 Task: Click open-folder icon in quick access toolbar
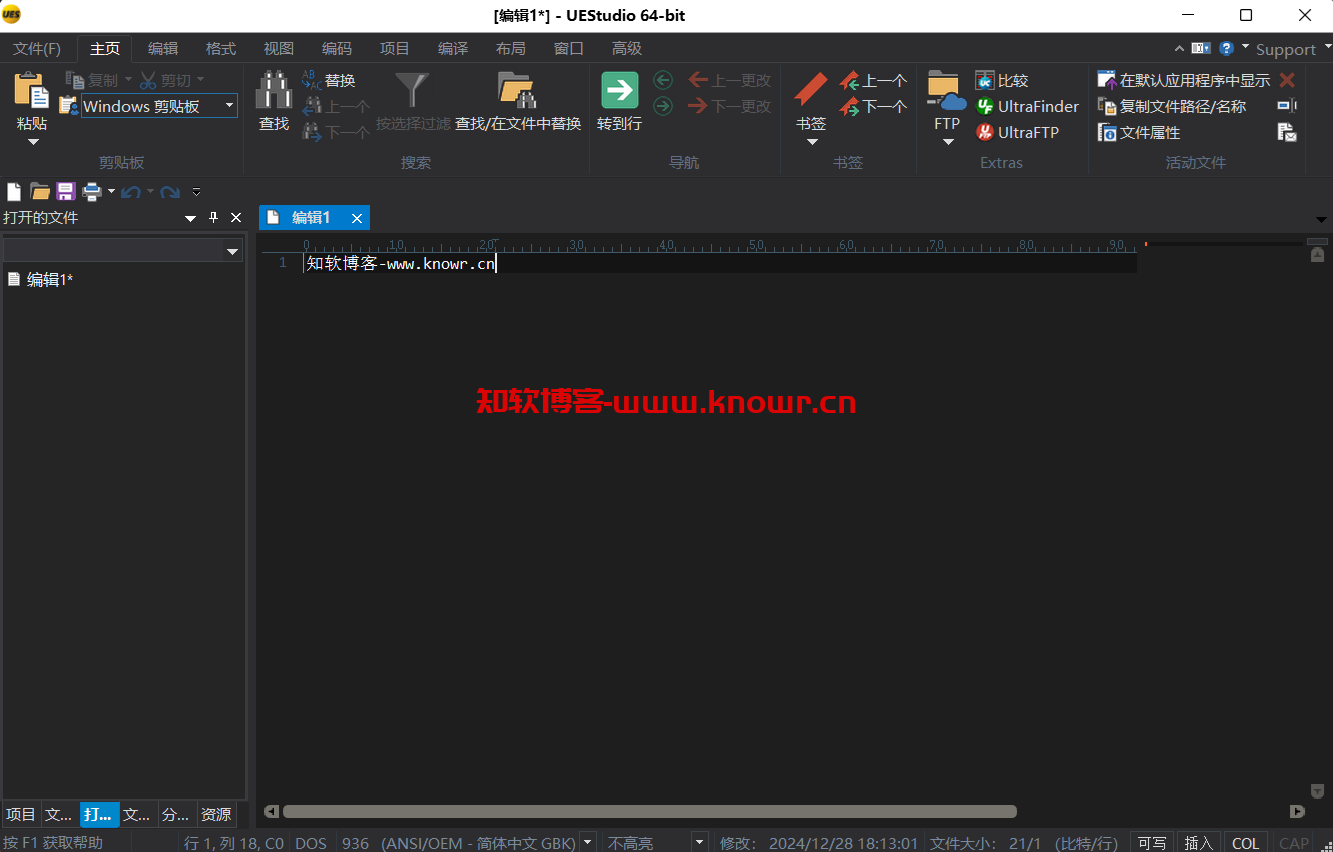[x=40, y=191]
